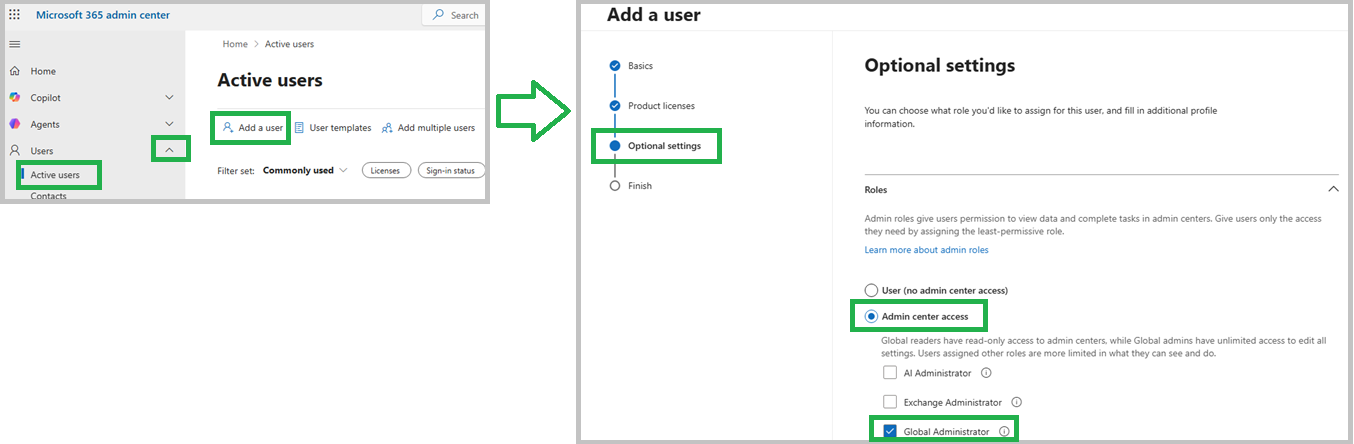The height and width of the screenshot is (444, 1354).
Task: Click the Agents icon in sidebar
Action: click(x=14, y=124)
